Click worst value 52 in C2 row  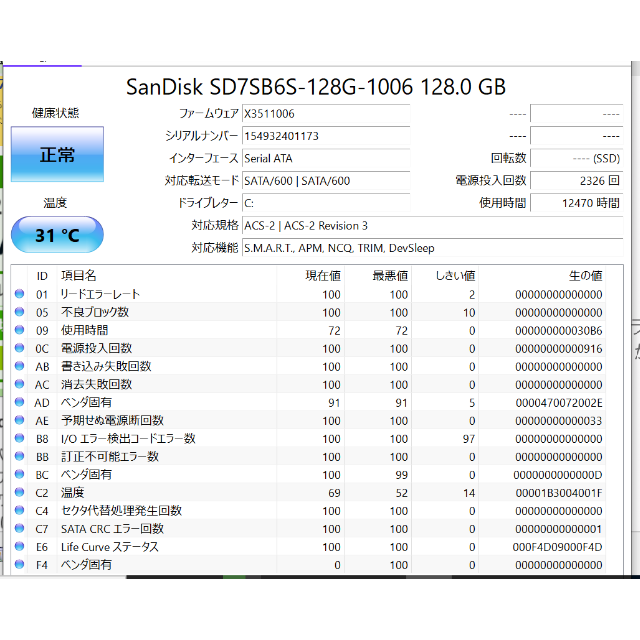click(x=402, y=493)
